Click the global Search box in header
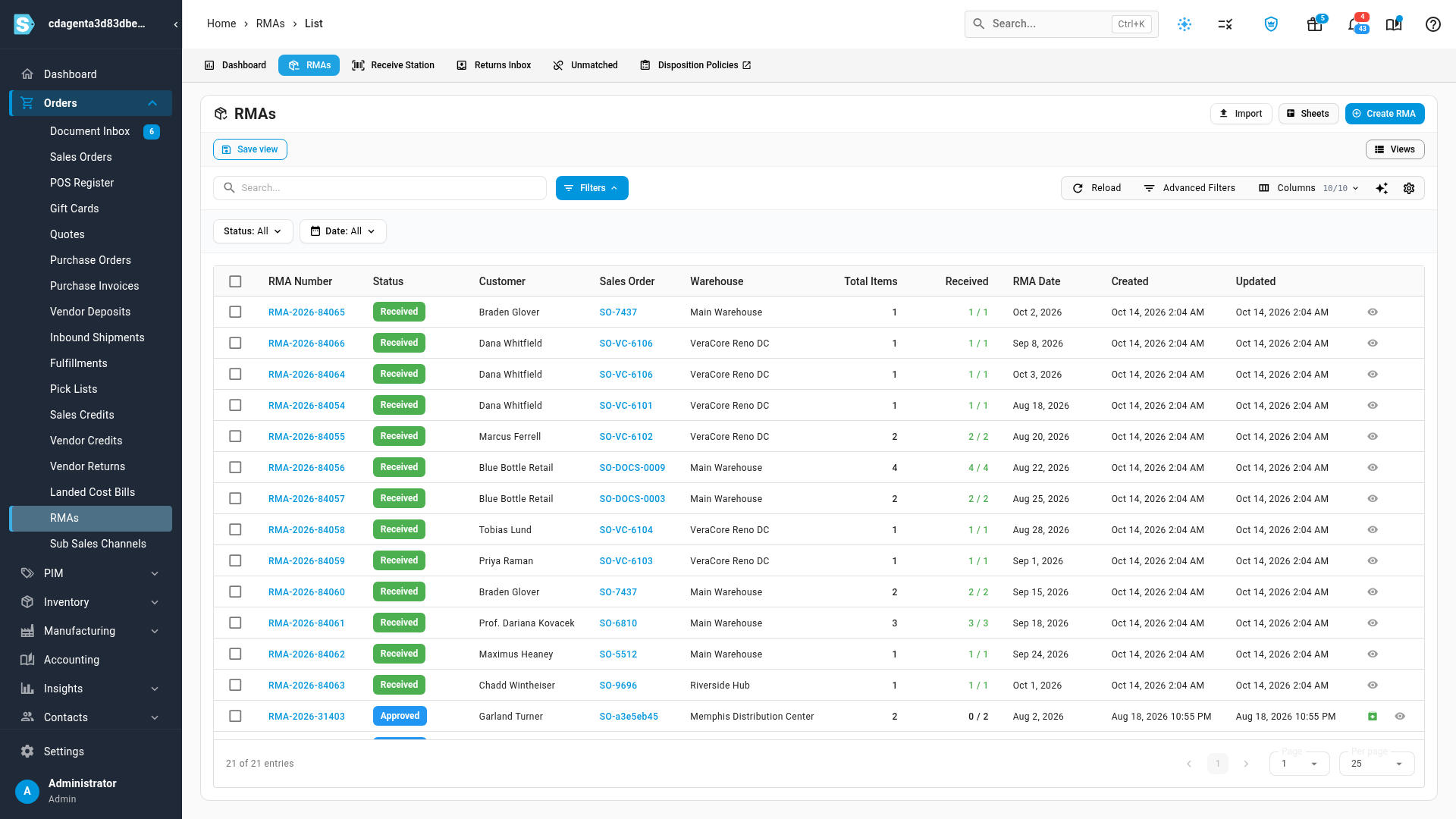Viewport: 1456px width, 819px height. pos(1061,24)
